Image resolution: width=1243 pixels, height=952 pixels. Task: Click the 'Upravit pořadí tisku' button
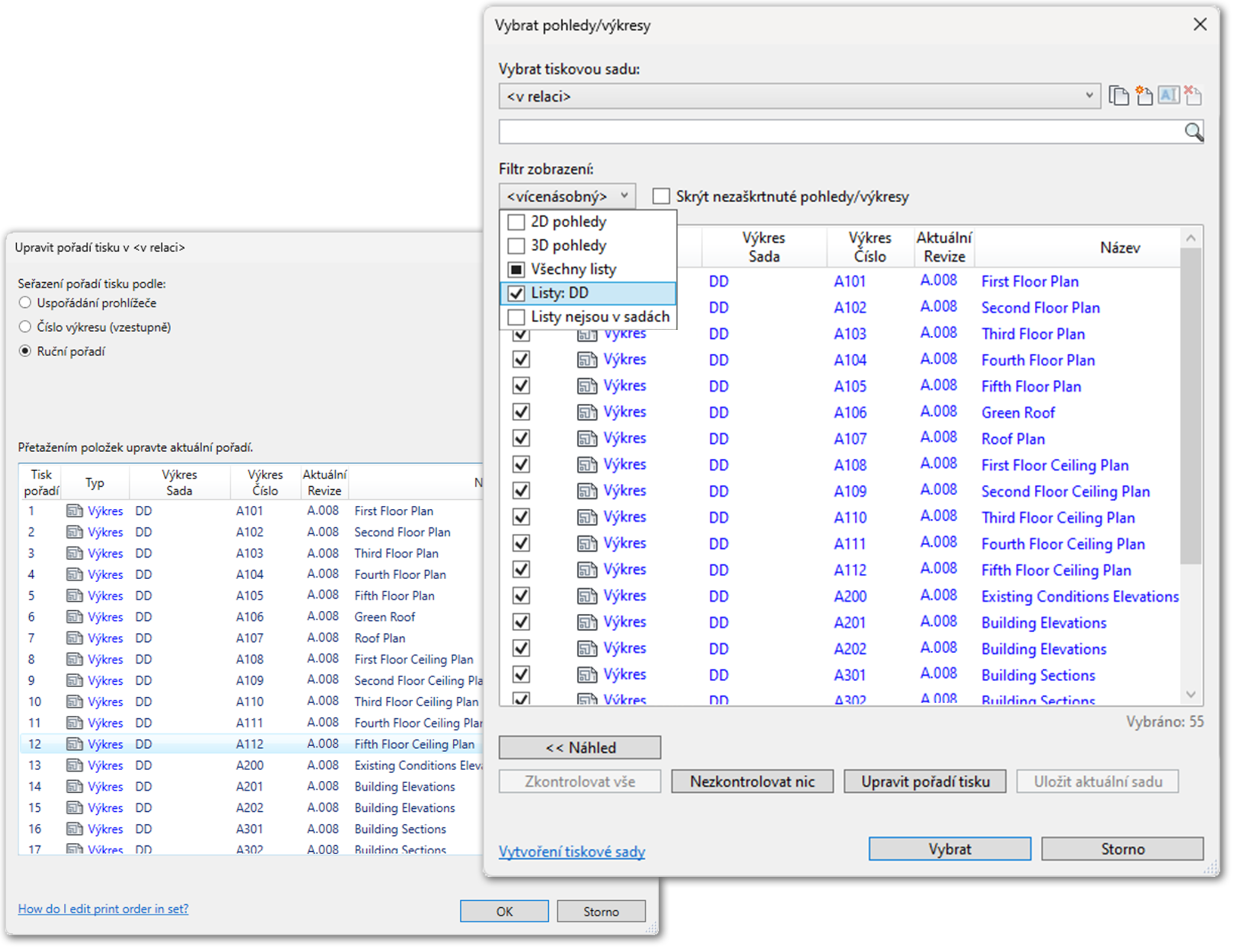pyautogui.click(x=924, y=781)
